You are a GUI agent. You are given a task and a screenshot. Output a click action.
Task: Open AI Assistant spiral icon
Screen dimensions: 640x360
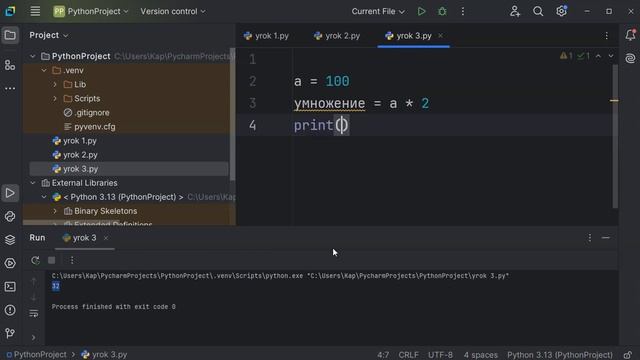pyautogui.click(x=630, y=58)
